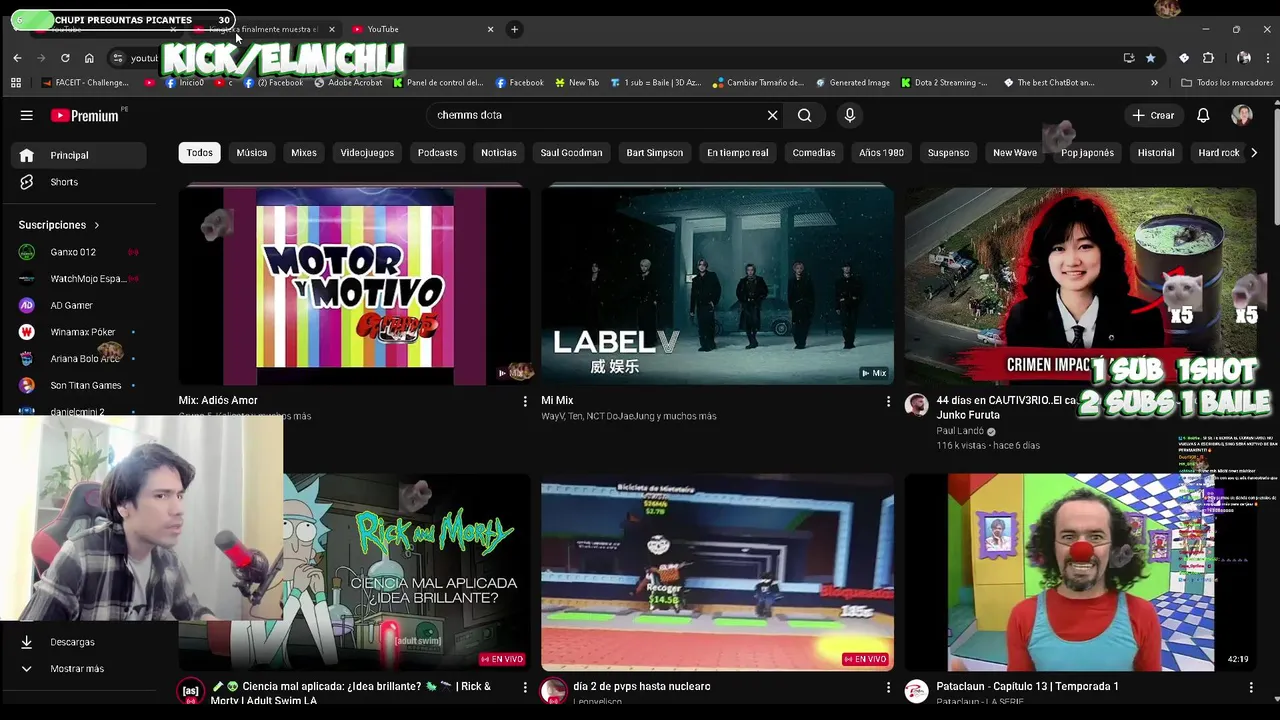Click the Crear button
The image size is (1280, 720).
[x=1152, y=115]
